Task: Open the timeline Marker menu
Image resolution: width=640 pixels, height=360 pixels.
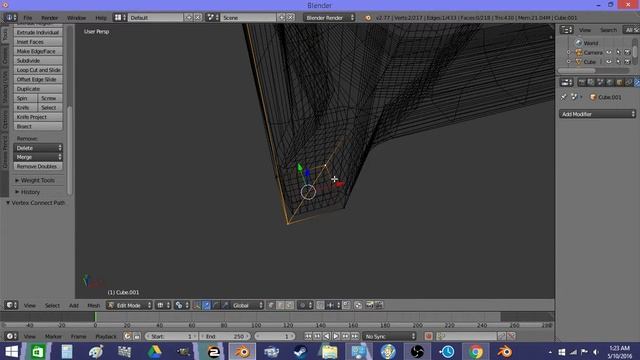Action: tap(53, 336)
